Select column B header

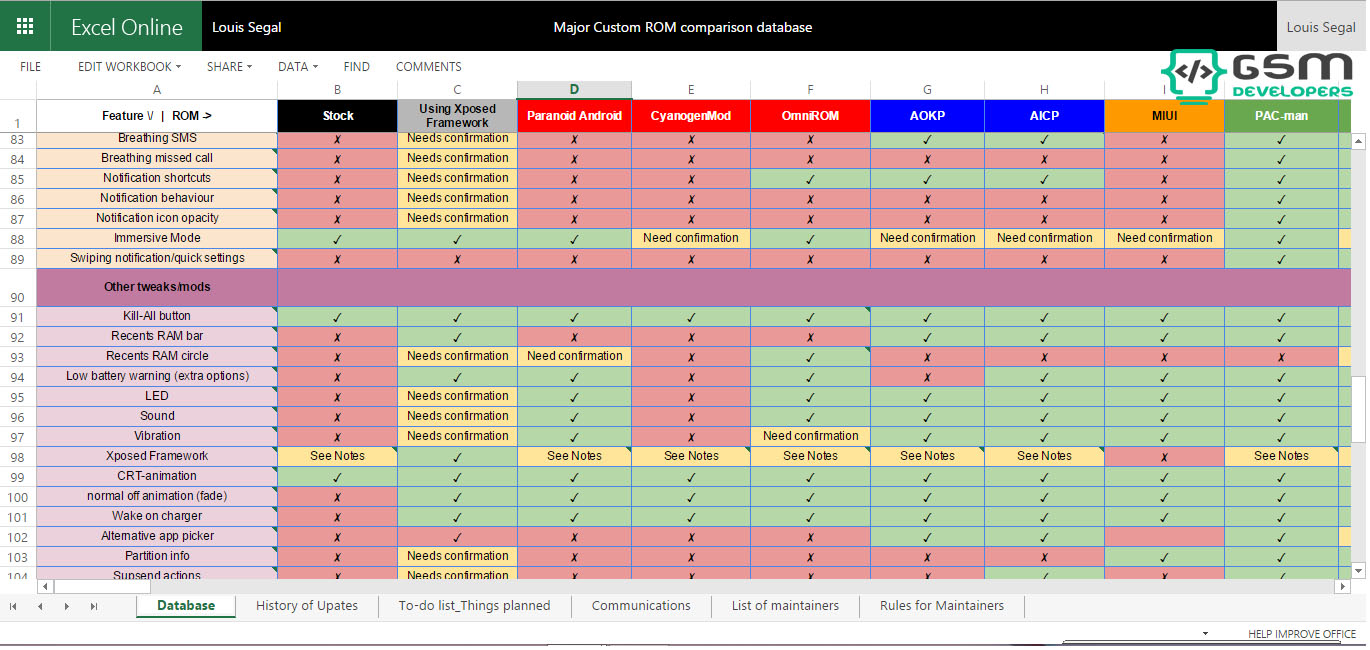point(338,90)
